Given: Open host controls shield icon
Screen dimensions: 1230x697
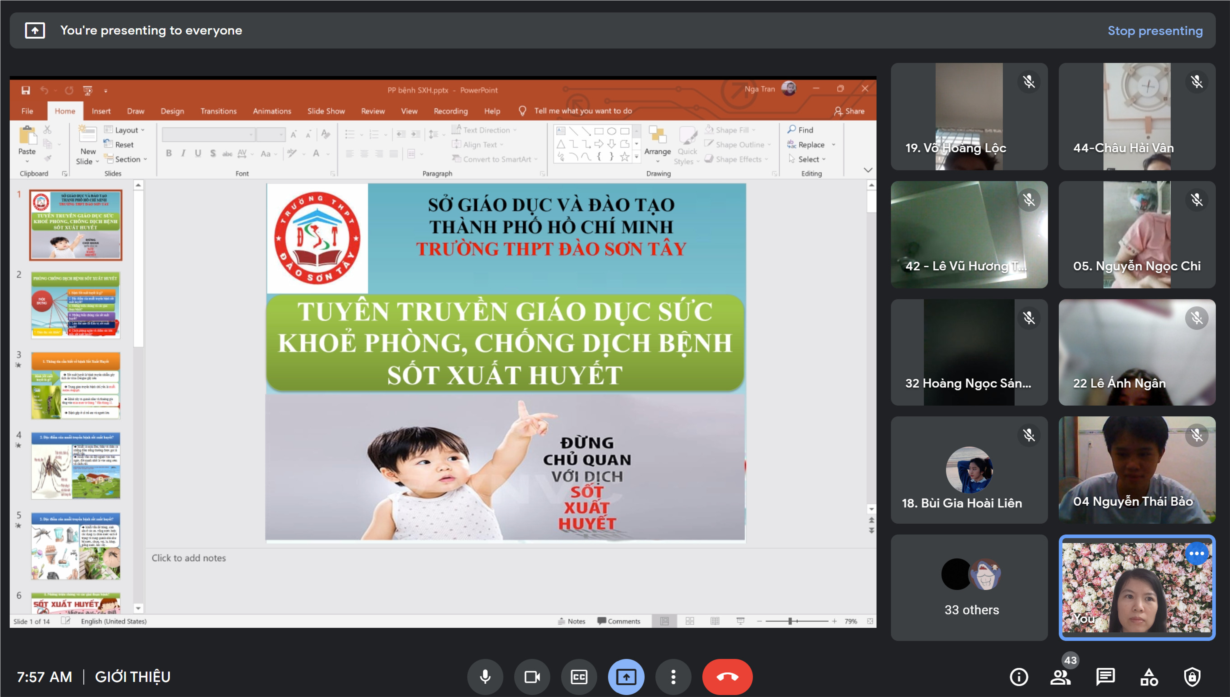Looking at the screenshot, I should tap(1192, 677).
